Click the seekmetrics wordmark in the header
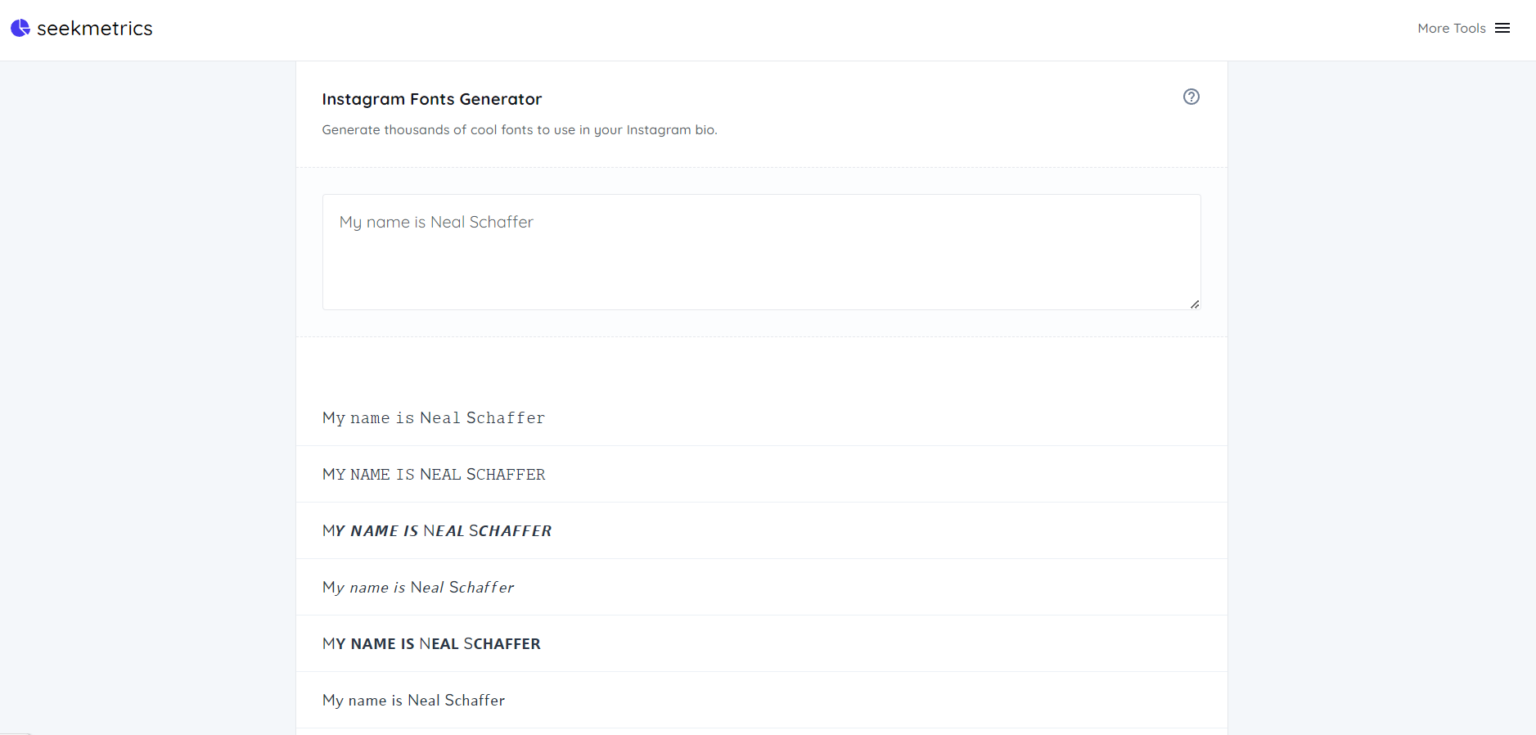This screenshot has width=1536, height=735. (97, 28)
